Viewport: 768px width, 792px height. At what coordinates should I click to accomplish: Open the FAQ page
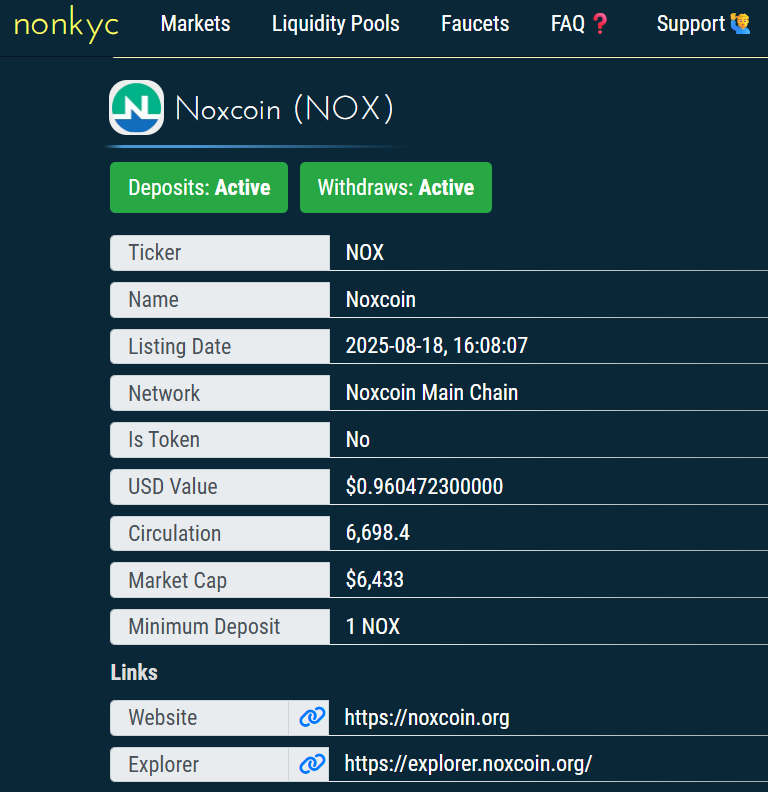580,24
